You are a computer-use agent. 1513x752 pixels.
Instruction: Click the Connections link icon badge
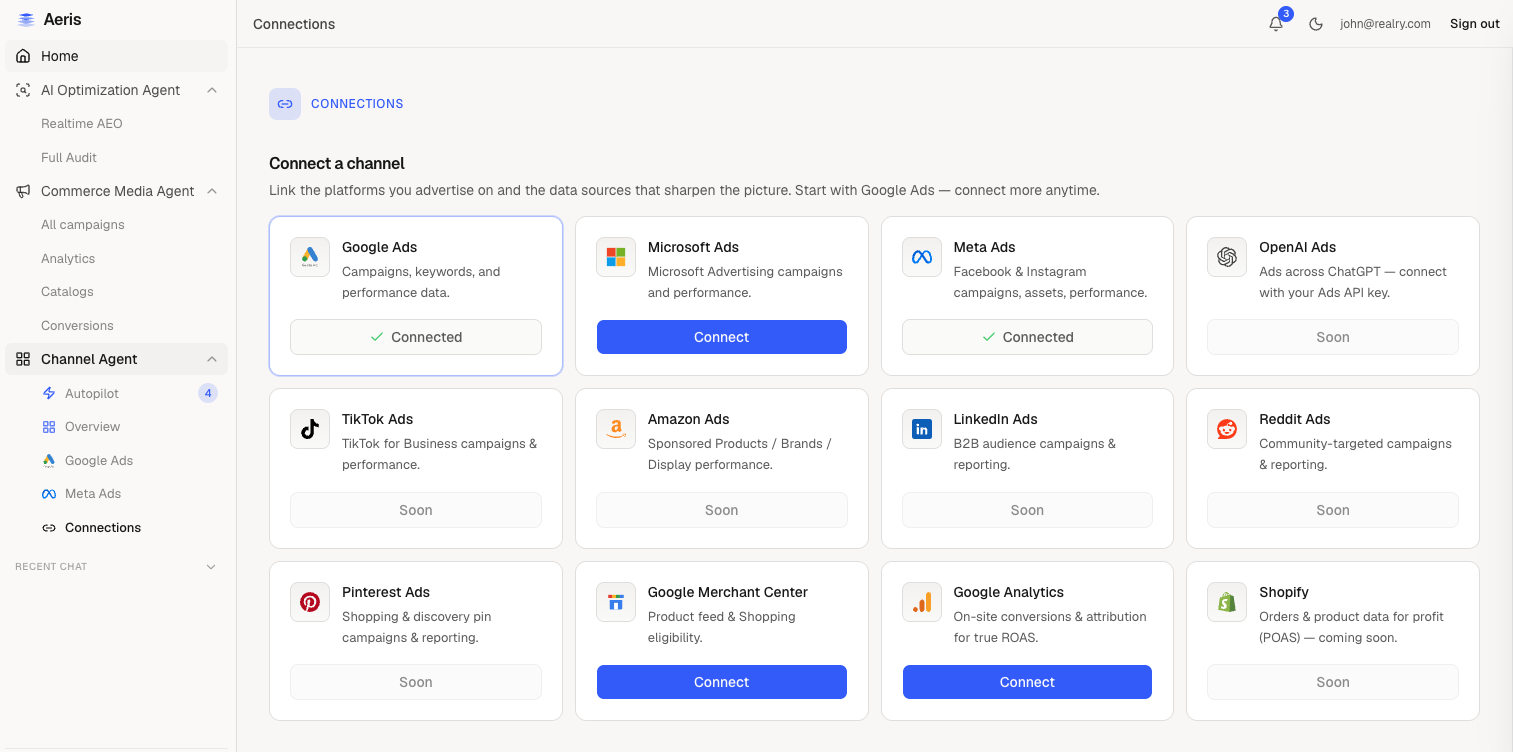pyautogui.click(x=285, y=104)
